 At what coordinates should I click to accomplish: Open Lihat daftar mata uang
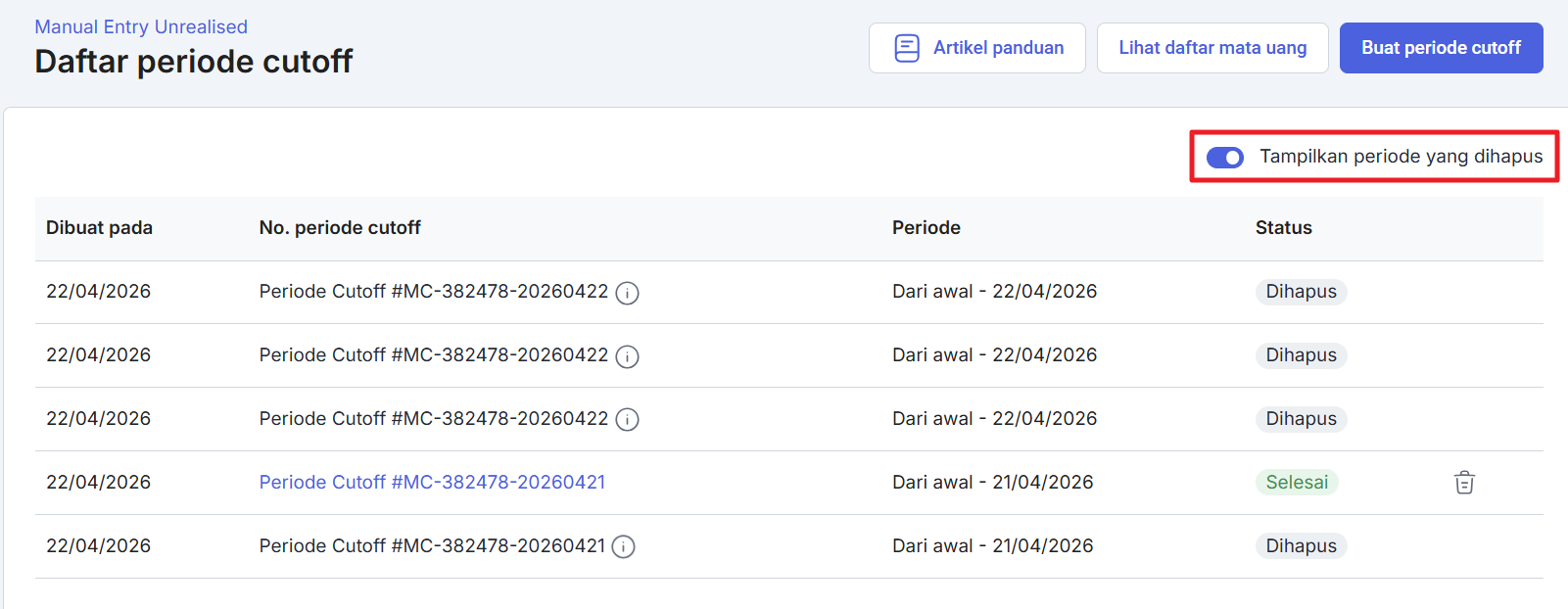pos(1212,48)
